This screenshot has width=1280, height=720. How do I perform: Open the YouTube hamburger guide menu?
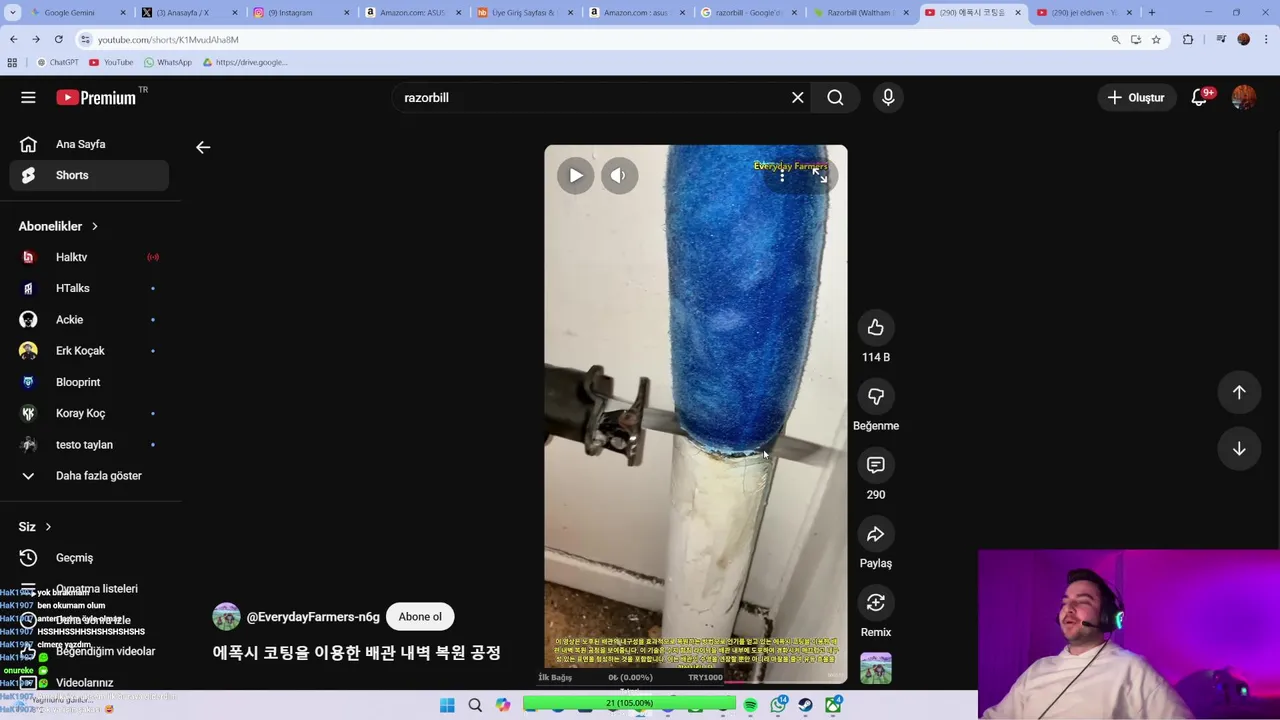pyautogui.click(x=28, y=97)
